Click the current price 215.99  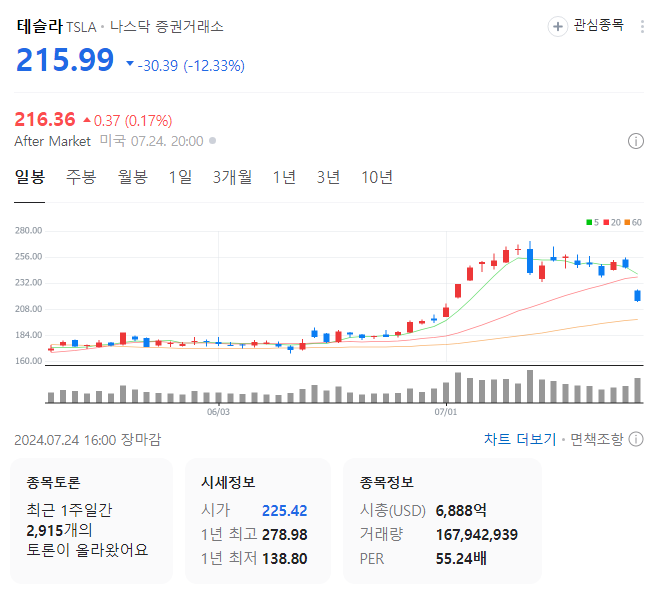pos(65,60)
